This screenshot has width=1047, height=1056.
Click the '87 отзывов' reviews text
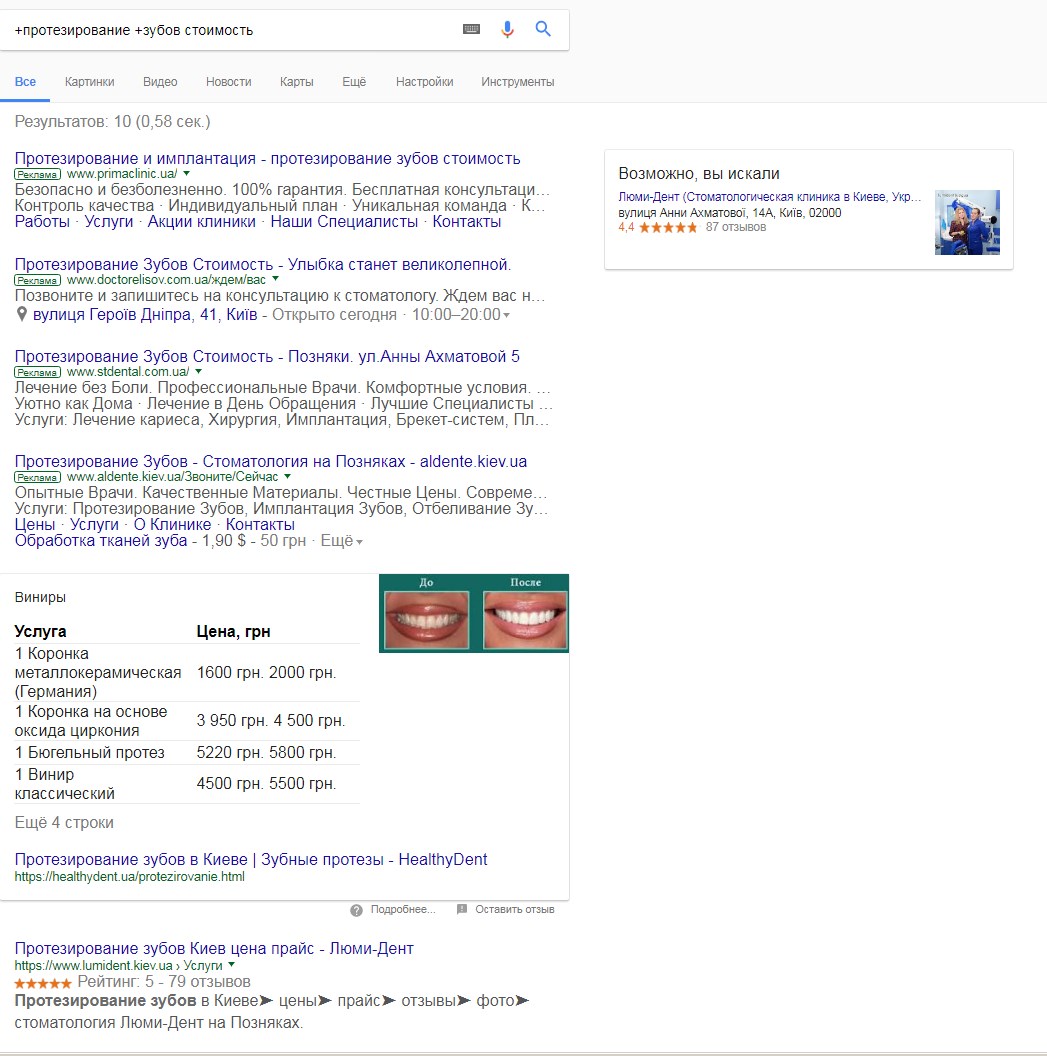coord(735,227)
